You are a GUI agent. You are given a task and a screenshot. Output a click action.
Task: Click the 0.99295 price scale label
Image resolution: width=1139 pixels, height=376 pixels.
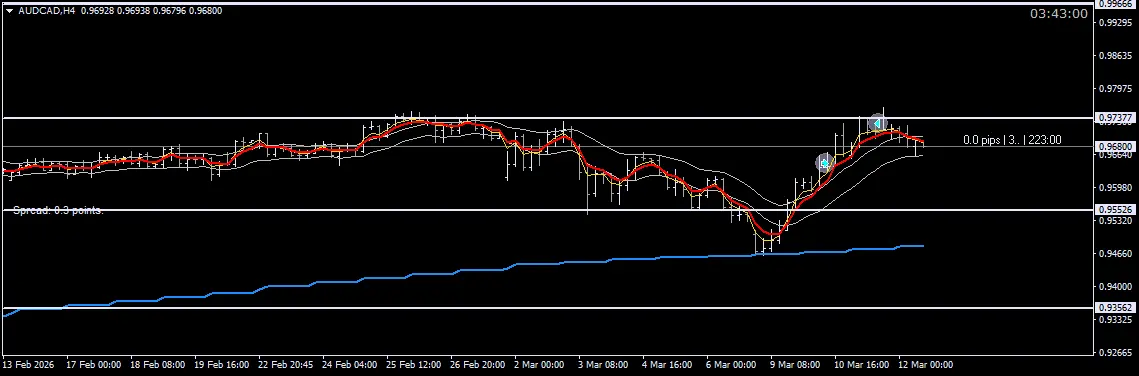(x=1116, y=23)
